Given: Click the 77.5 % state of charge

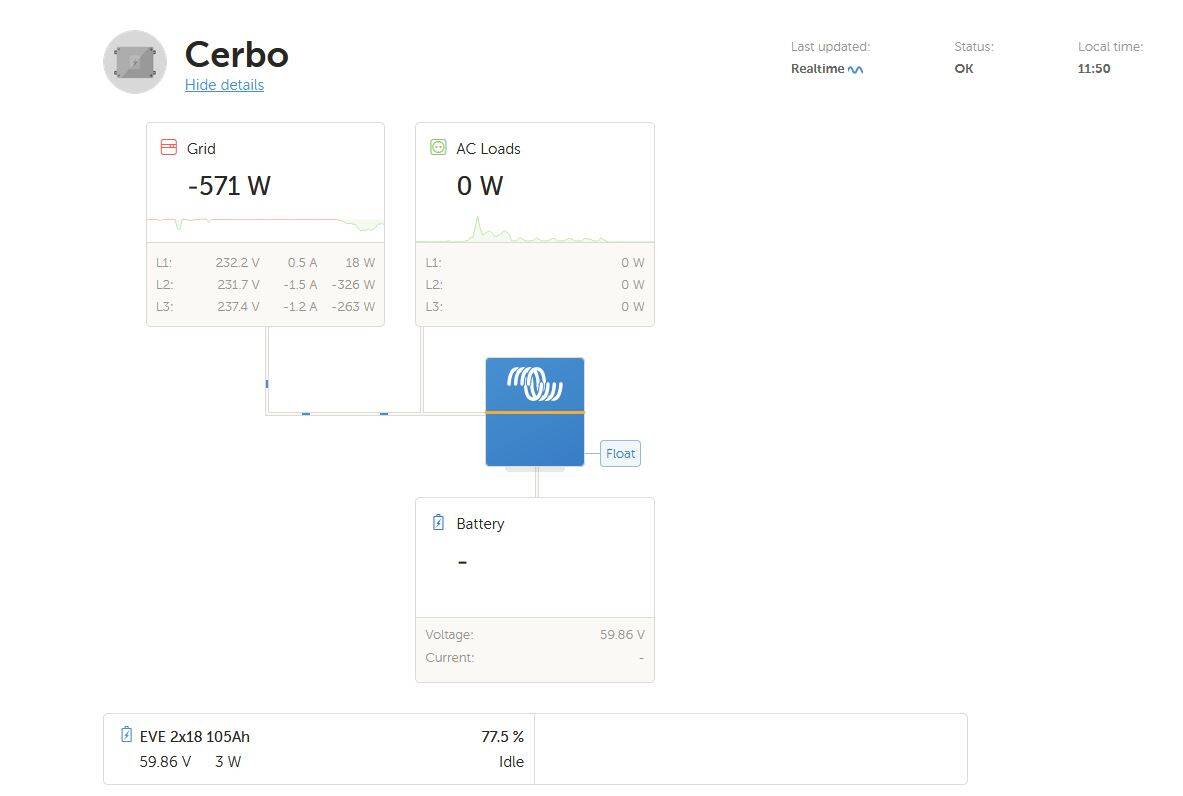Looking at the screenshot, I should click(x=502, y=736).
